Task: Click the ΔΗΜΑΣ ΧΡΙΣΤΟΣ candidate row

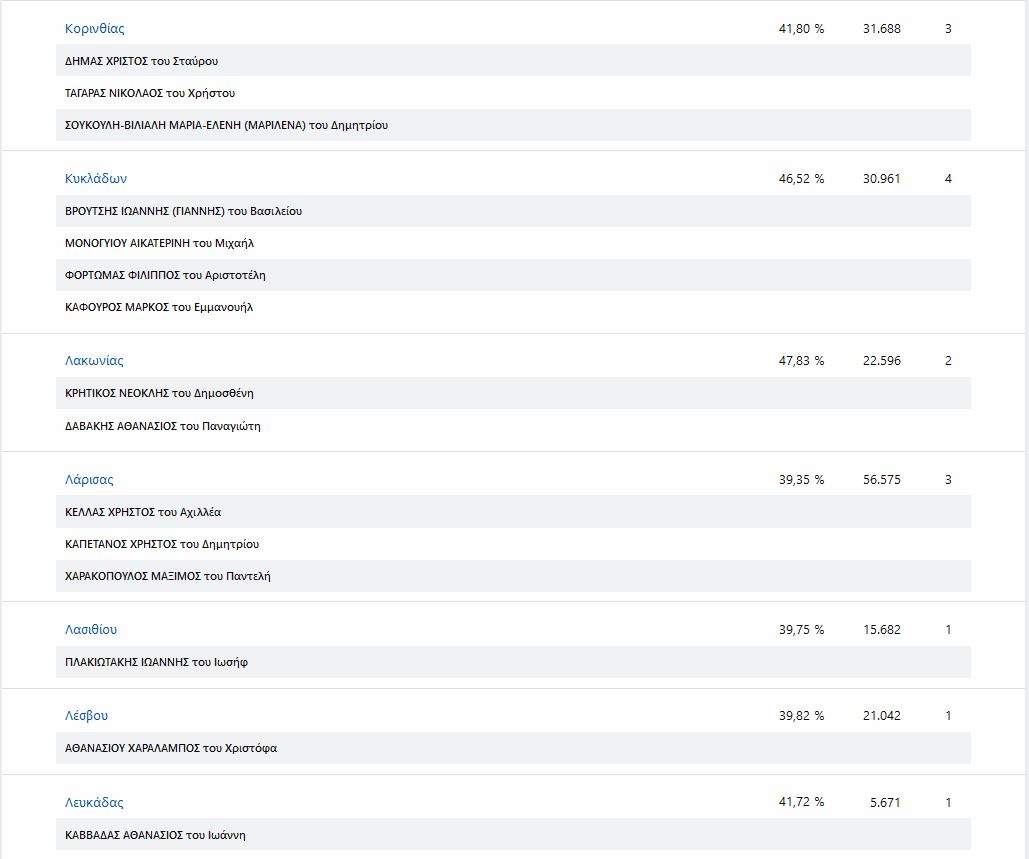Action: coord(141,61)
